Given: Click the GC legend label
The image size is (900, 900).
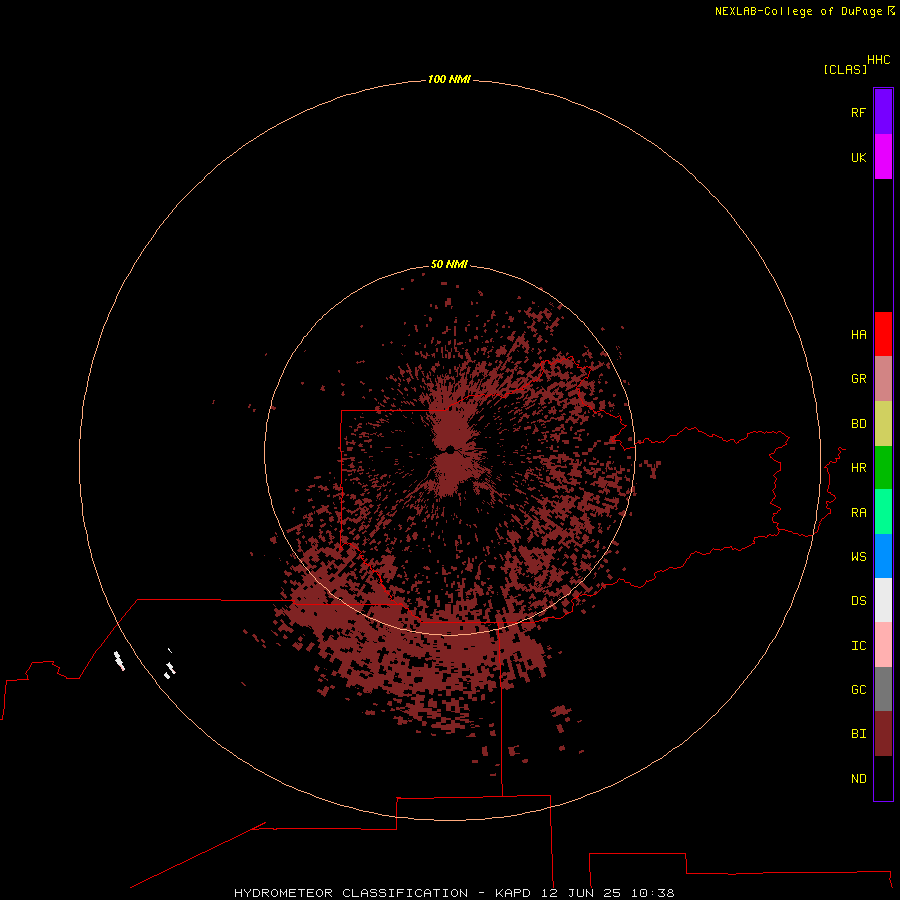Looking at the screenshot, I should click(858, 690).
